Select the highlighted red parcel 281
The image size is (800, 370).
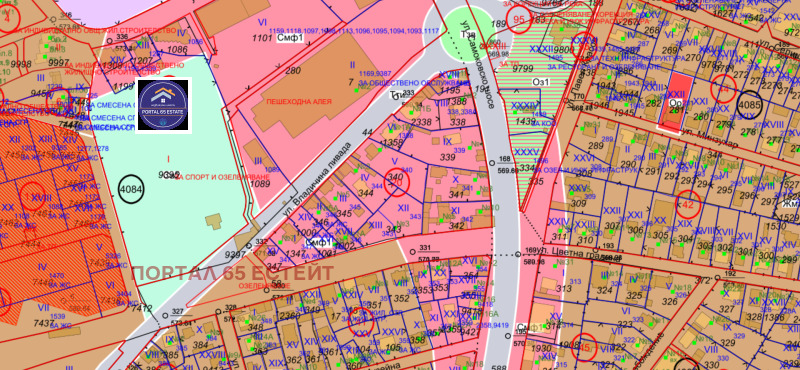point(677,102)
